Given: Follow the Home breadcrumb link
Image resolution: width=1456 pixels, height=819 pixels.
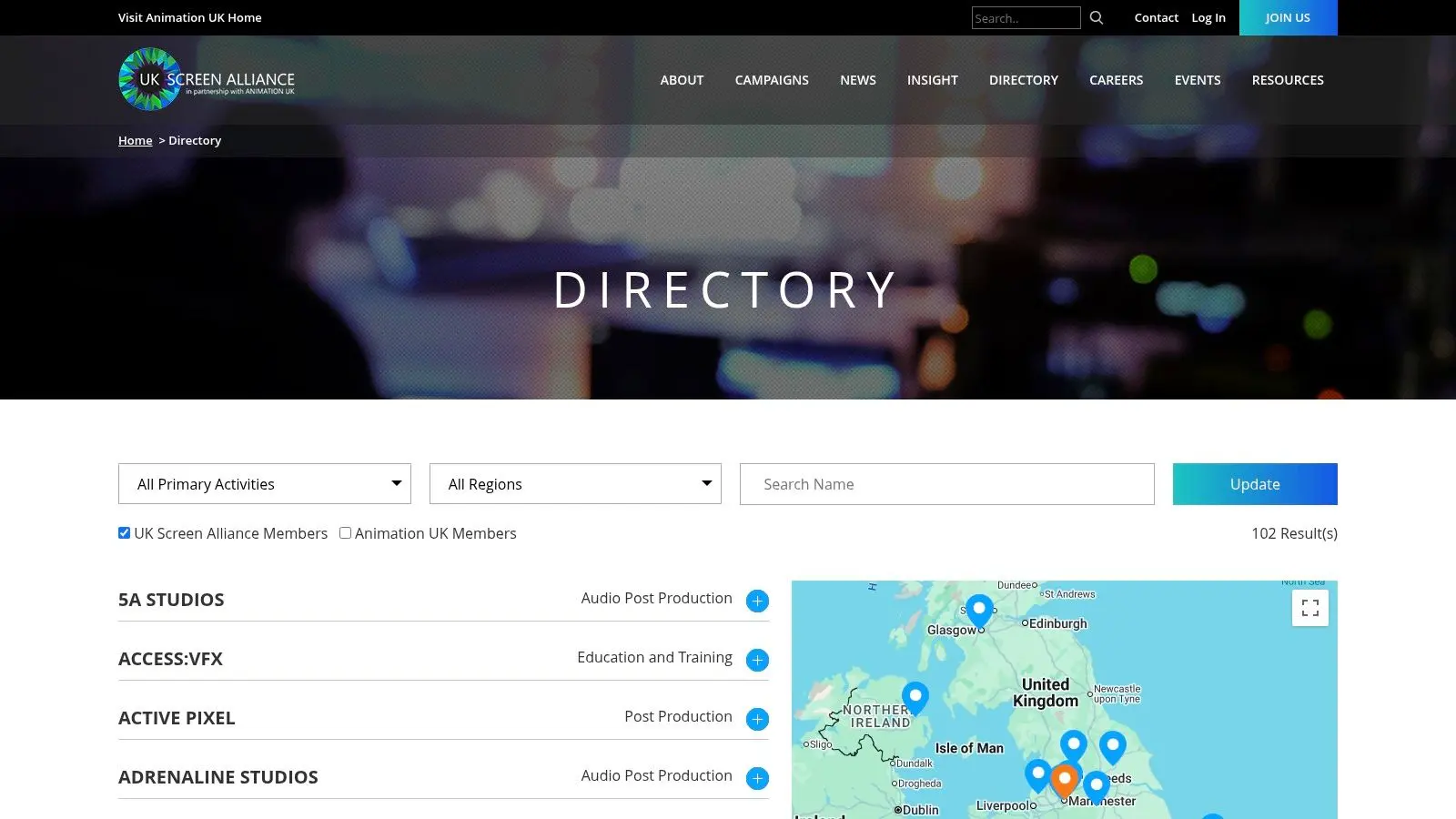Looking at the screenshot, I should click(x=135, y=140).
